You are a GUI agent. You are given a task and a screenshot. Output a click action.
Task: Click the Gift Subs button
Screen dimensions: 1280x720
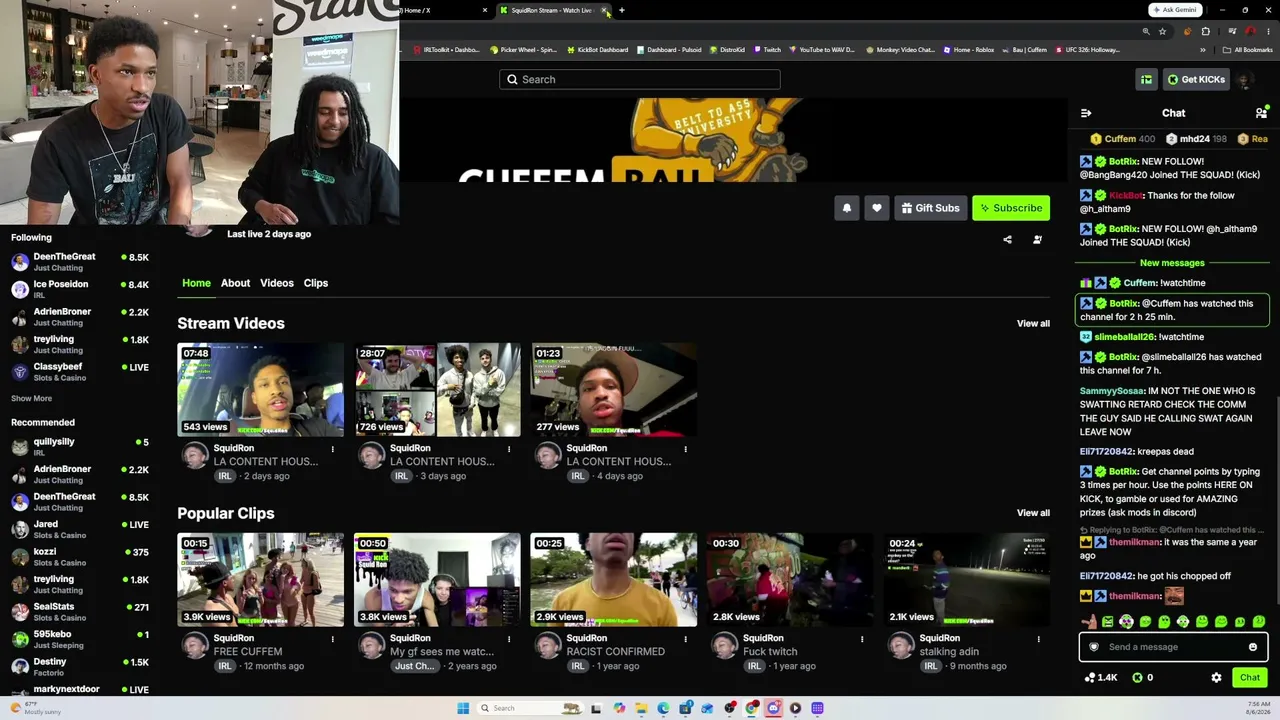930,208
